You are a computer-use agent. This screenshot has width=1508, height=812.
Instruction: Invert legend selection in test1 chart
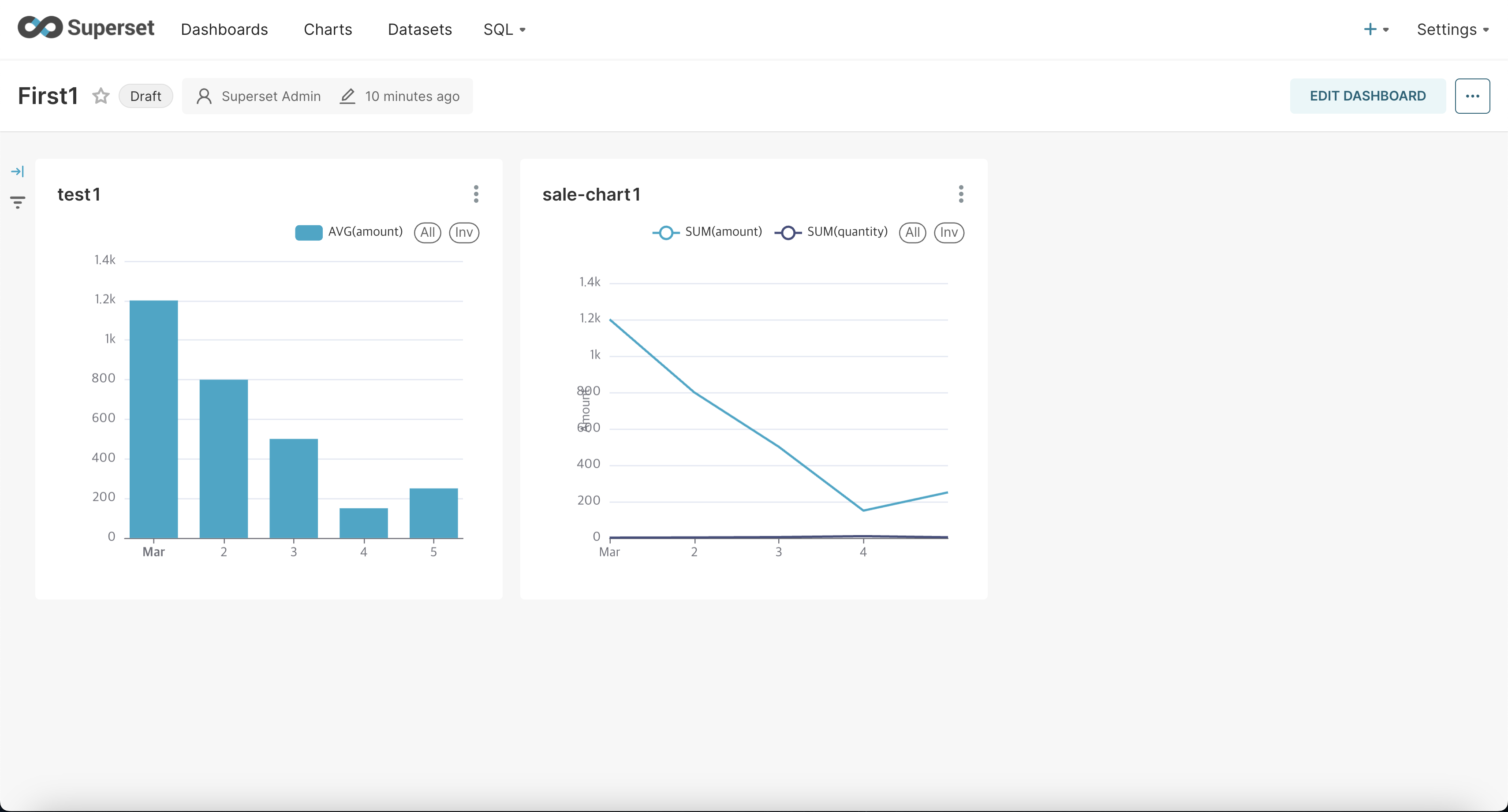(x=463, y=232)
